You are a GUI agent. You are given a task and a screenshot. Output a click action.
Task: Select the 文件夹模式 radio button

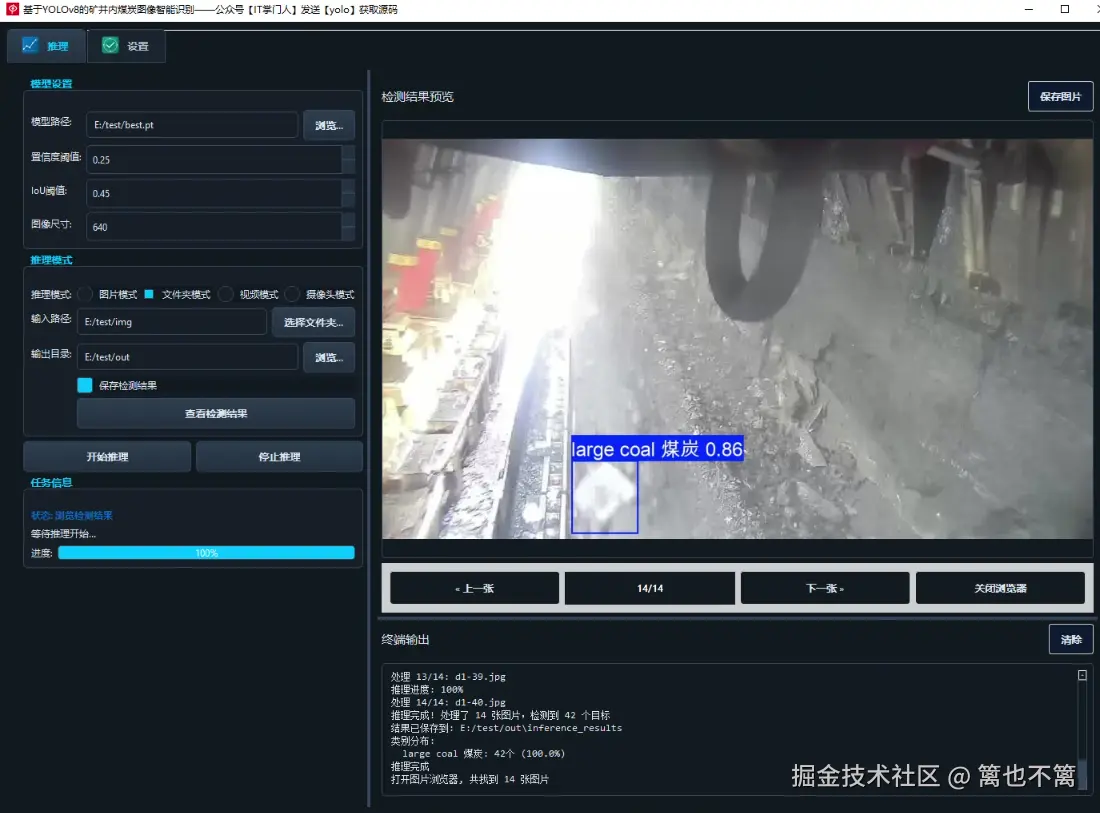pyautogui.click(x=149, y=294)
